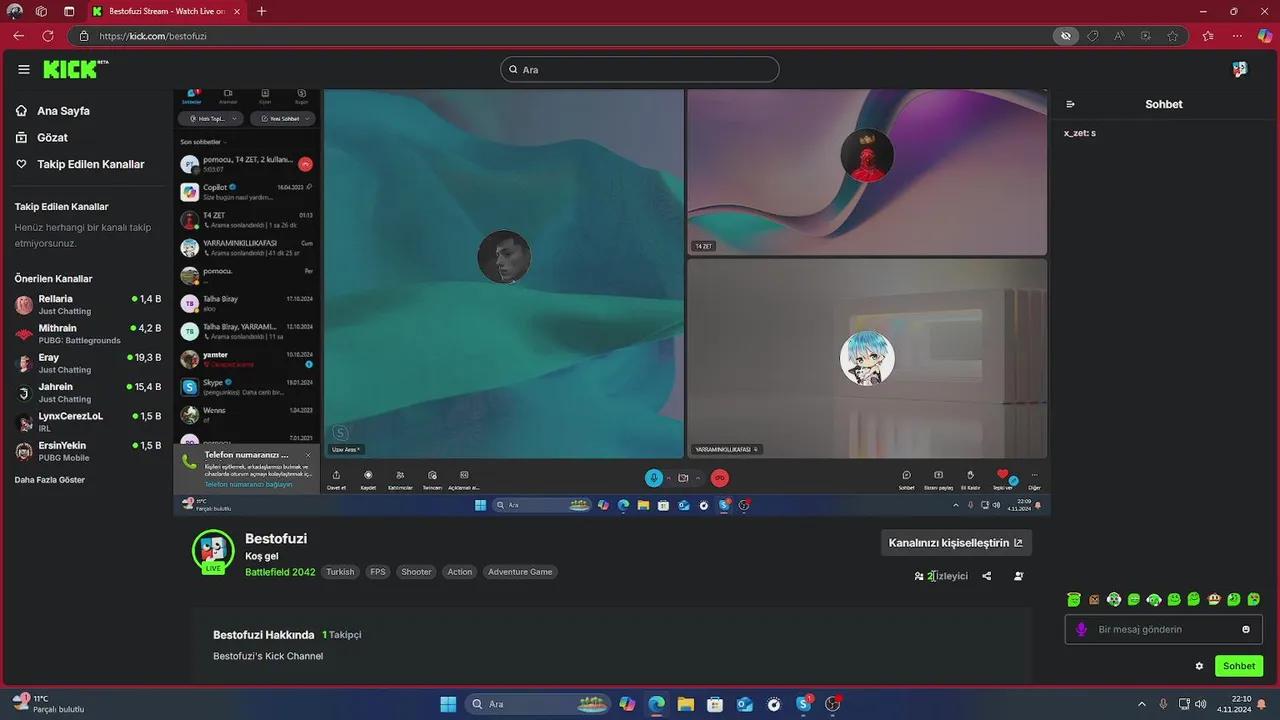Screen dimensions: 1280x720
Task: Click Telefon numaranızı bağlayın link
Action: (x=249, y=484)
